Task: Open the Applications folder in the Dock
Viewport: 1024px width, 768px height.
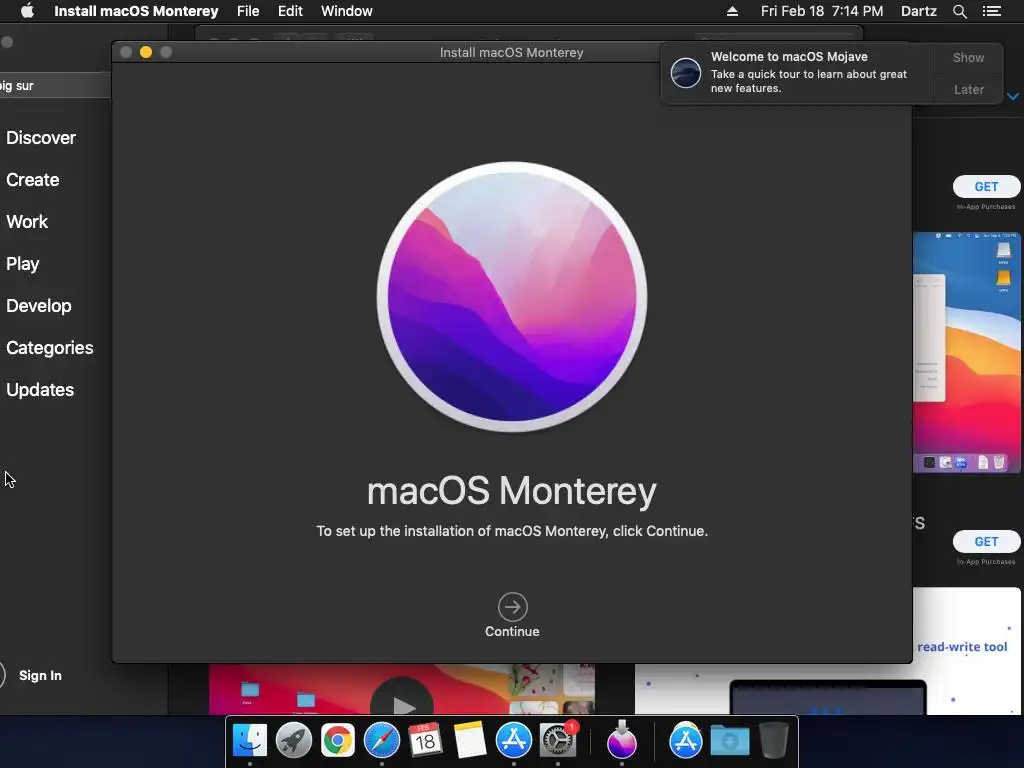Action: tap(685, 741)
